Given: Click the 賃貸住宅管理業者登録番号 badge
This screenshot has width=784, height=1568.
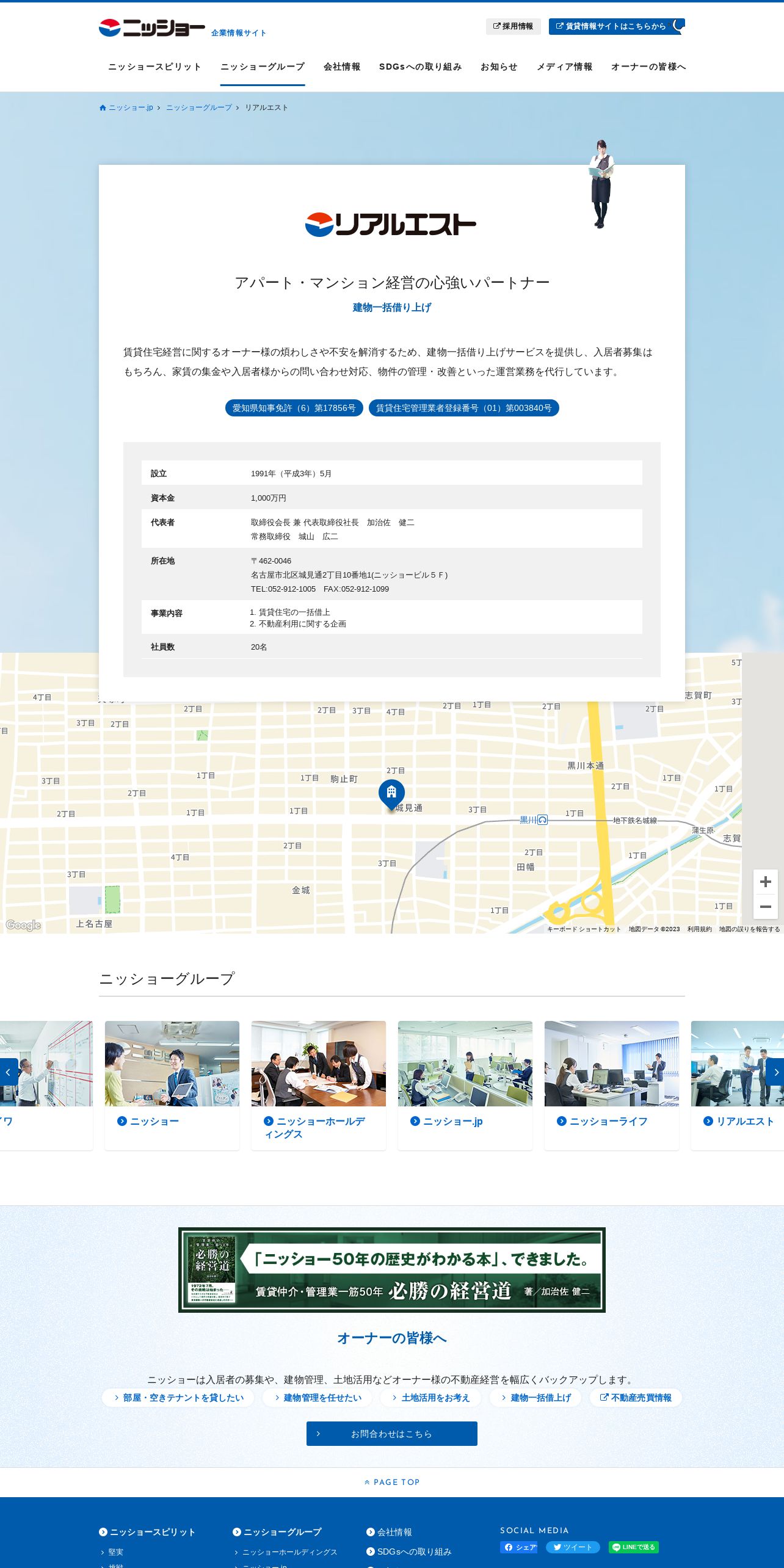Looking at the screenshot, I should (x=464, y=408).
